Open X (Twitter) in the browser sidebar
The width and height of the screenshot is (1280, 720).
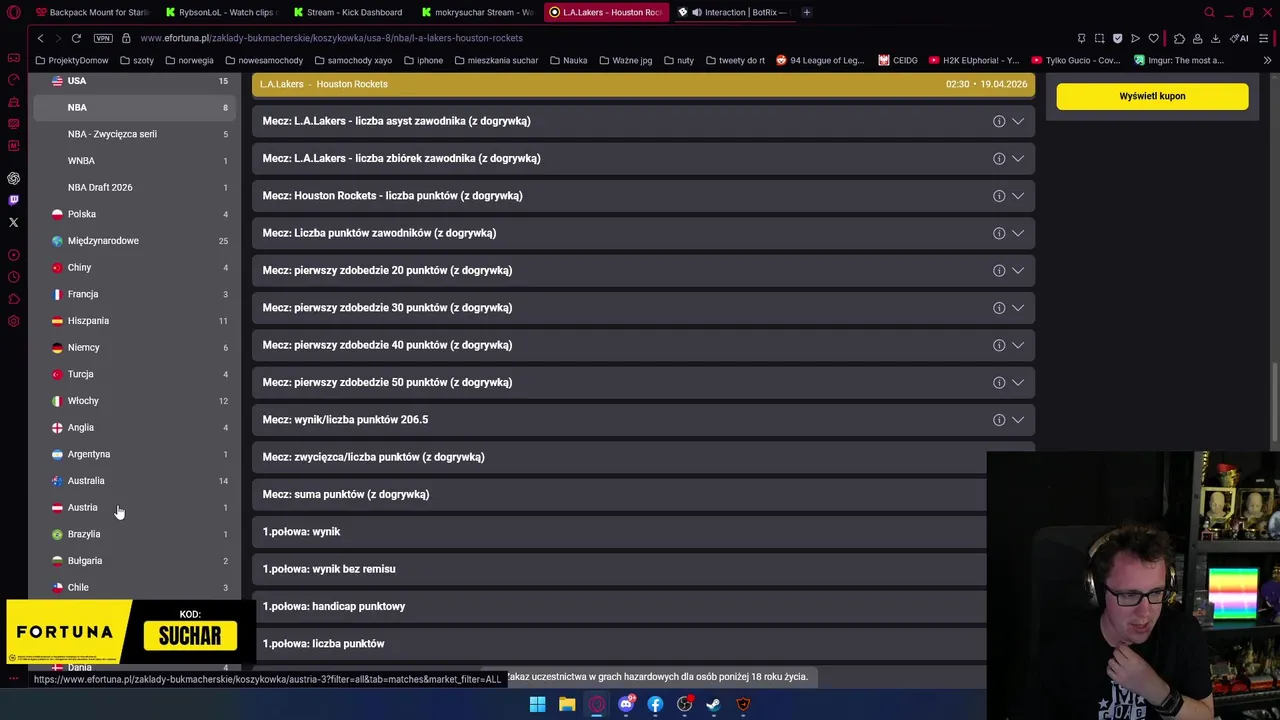[13, 222]
